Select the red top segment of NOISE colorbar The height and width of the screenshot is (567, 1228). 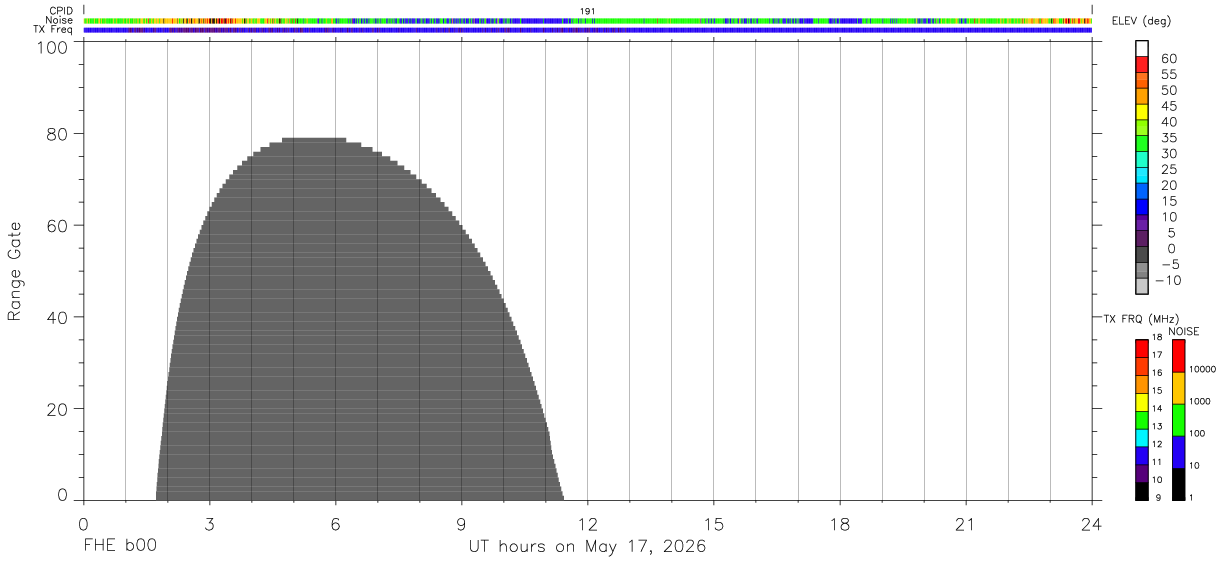pos(1178,356)
